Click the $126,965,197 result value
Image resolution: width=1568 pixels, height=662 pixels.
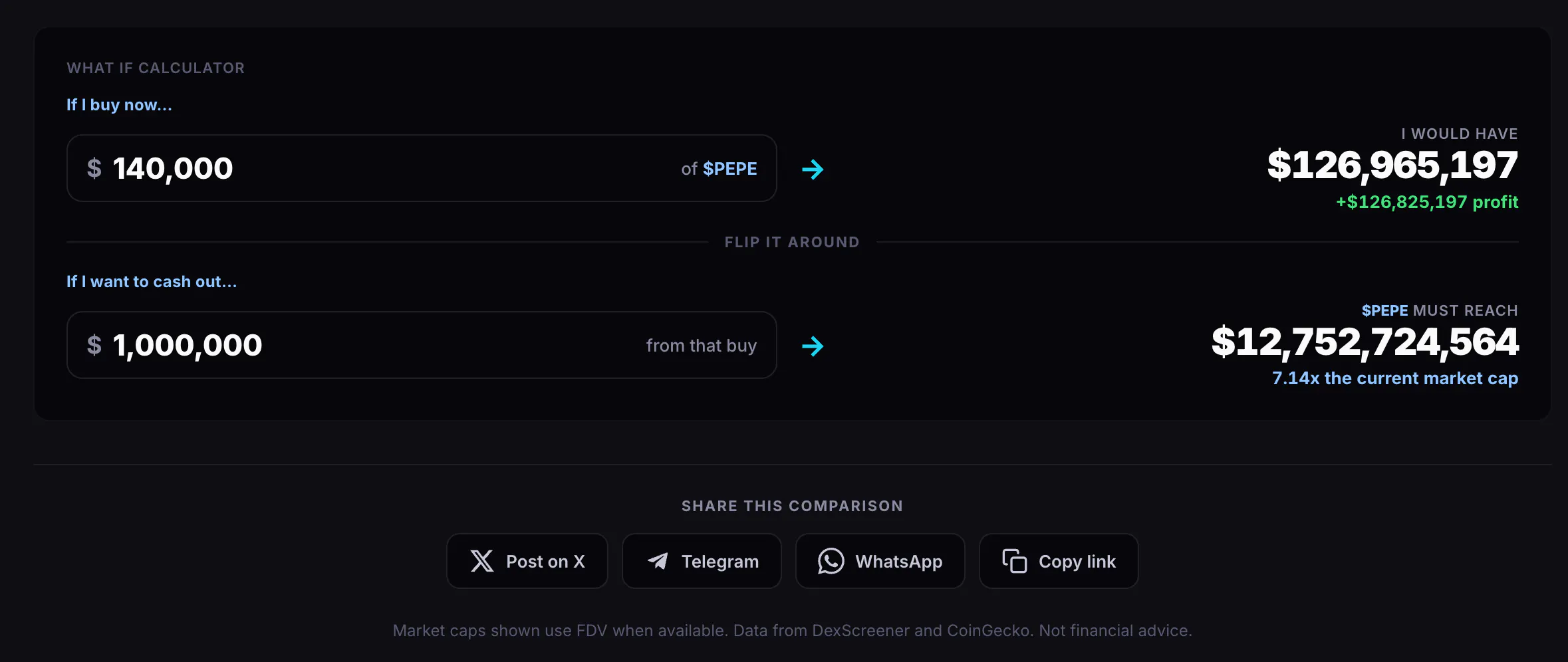(1392, 165)
